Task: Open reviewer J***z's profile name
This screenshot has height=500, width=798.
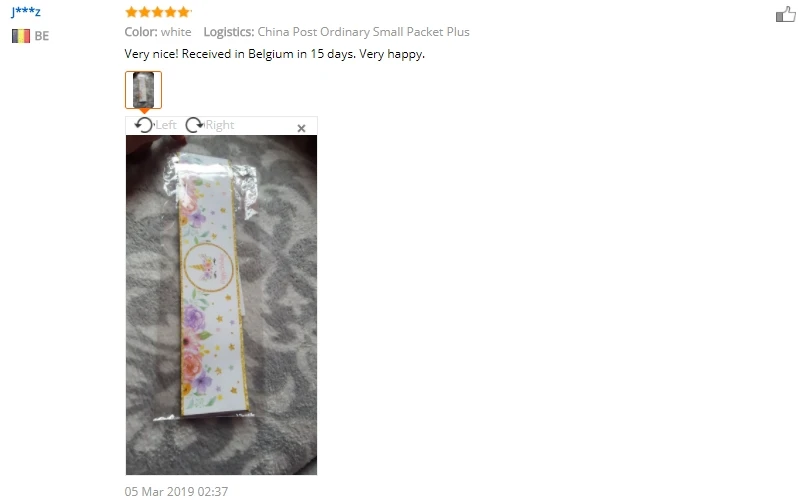Action: pos(25,11)
